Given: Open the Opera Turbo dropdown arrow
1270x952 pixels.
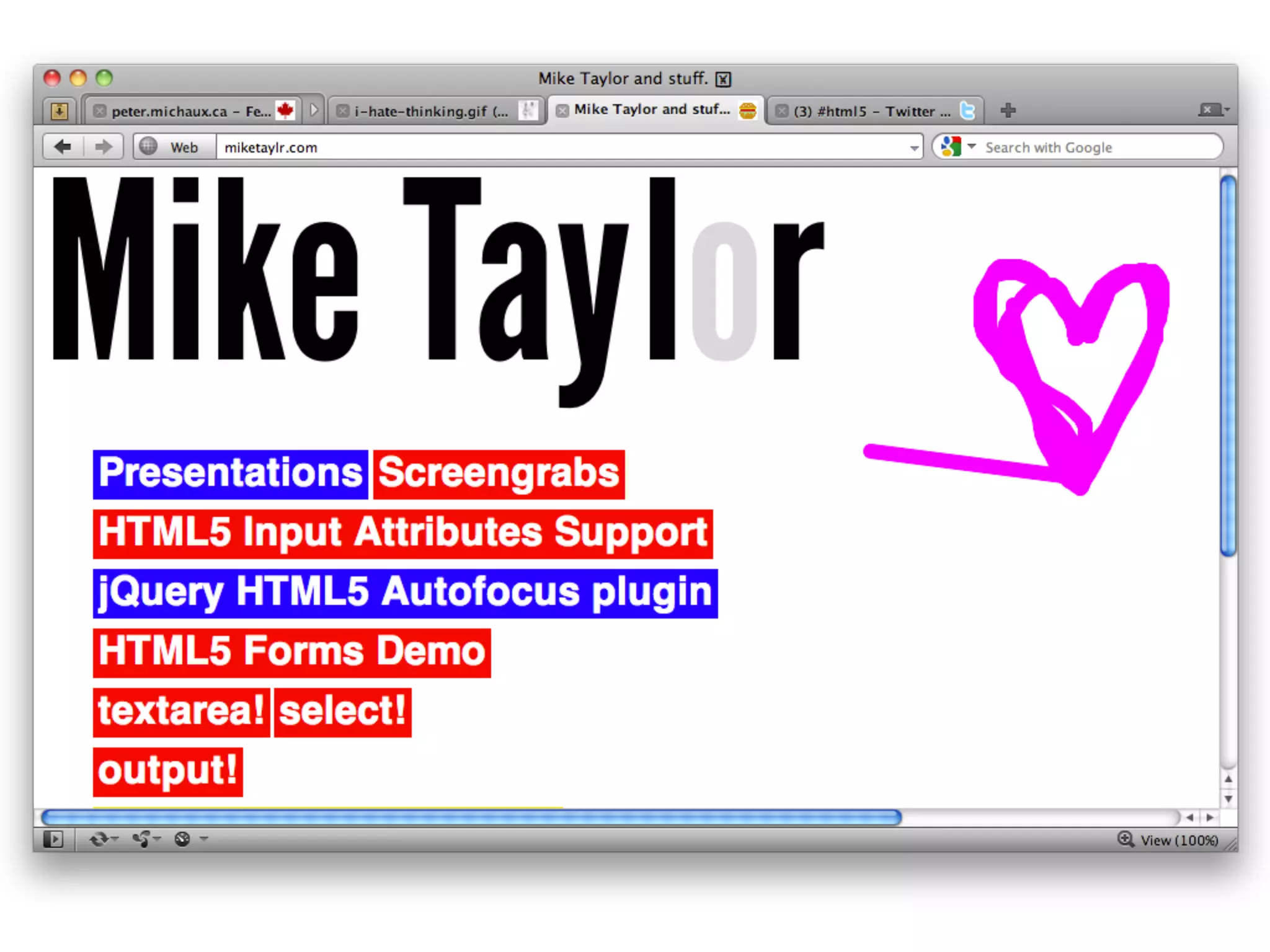Looking at the screenshot, I should [x=204, y=839].
